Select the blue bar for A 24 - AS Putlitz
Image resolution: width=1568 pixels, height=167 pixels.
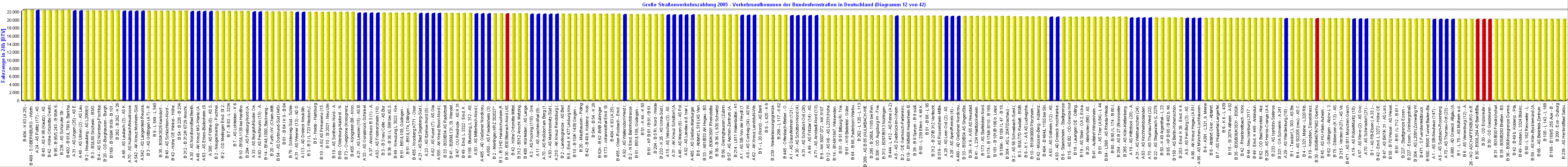tap(37, 55)
